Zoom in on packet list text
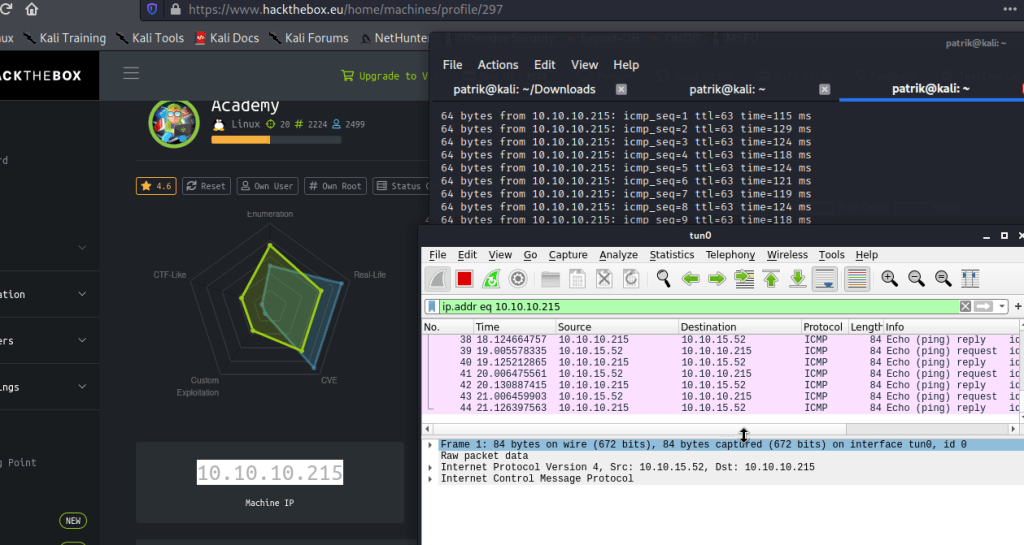Viewport: 1024px width, 545px height. coord(889,279)
